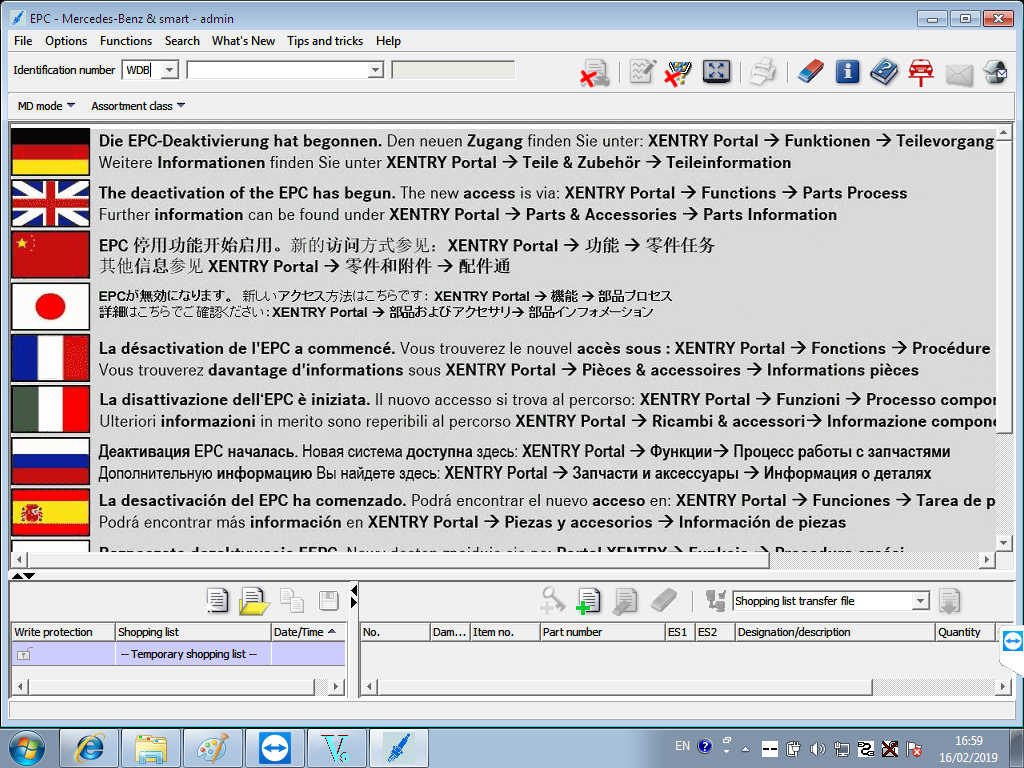
Task: Click the Designation/description column header
Action: pos(835,632)
